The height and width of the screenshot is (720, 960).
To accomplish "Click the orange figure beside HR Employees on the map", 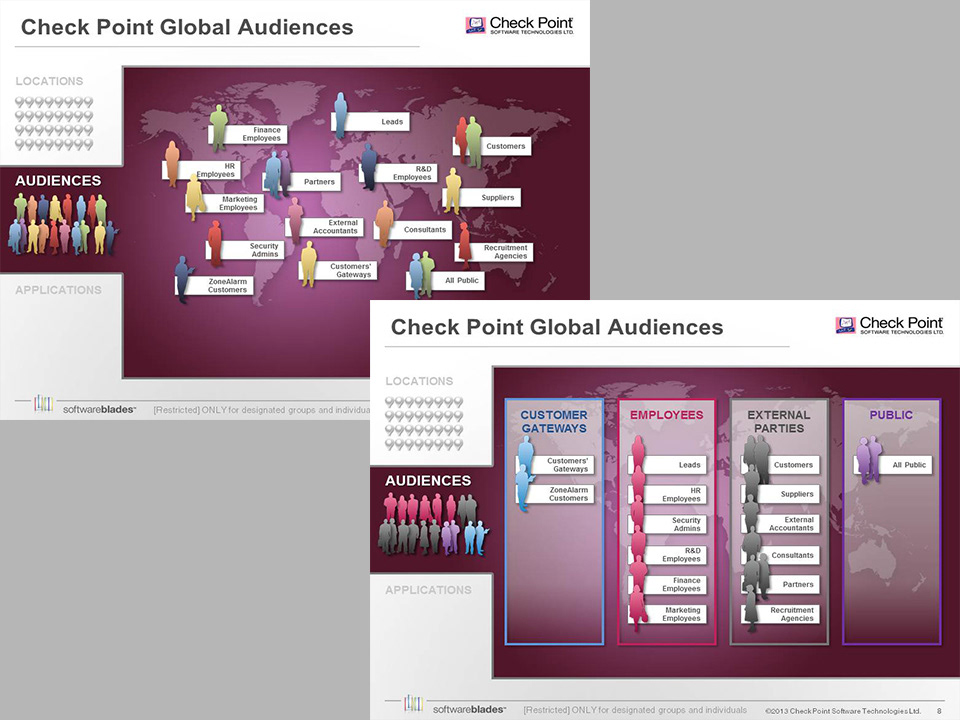I will coord(173,163).
